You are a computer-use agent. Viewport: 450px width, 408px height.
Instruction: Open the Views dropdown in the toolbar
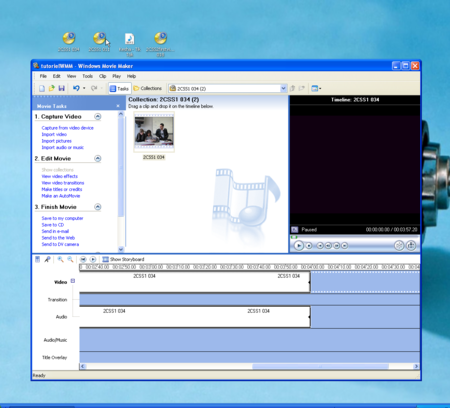316,88
